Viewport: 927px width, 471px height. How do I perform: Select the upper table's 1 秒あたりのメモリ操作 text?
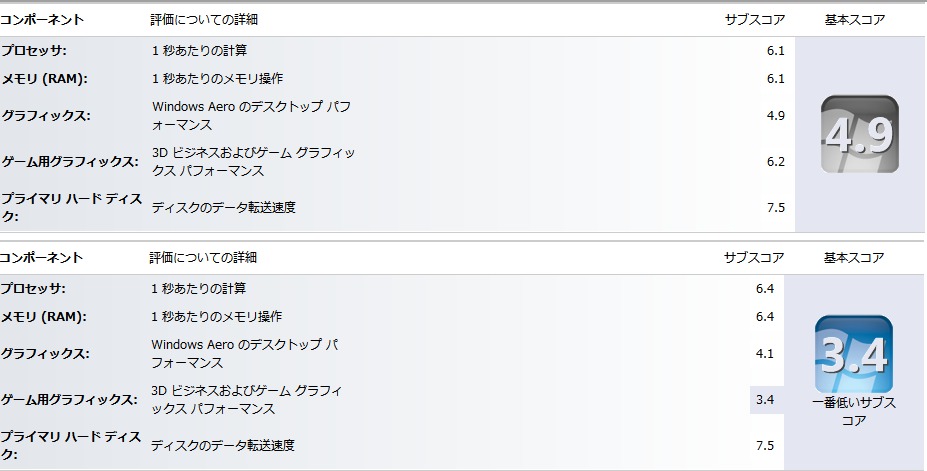pyautogui.click(x=216, y=79)
